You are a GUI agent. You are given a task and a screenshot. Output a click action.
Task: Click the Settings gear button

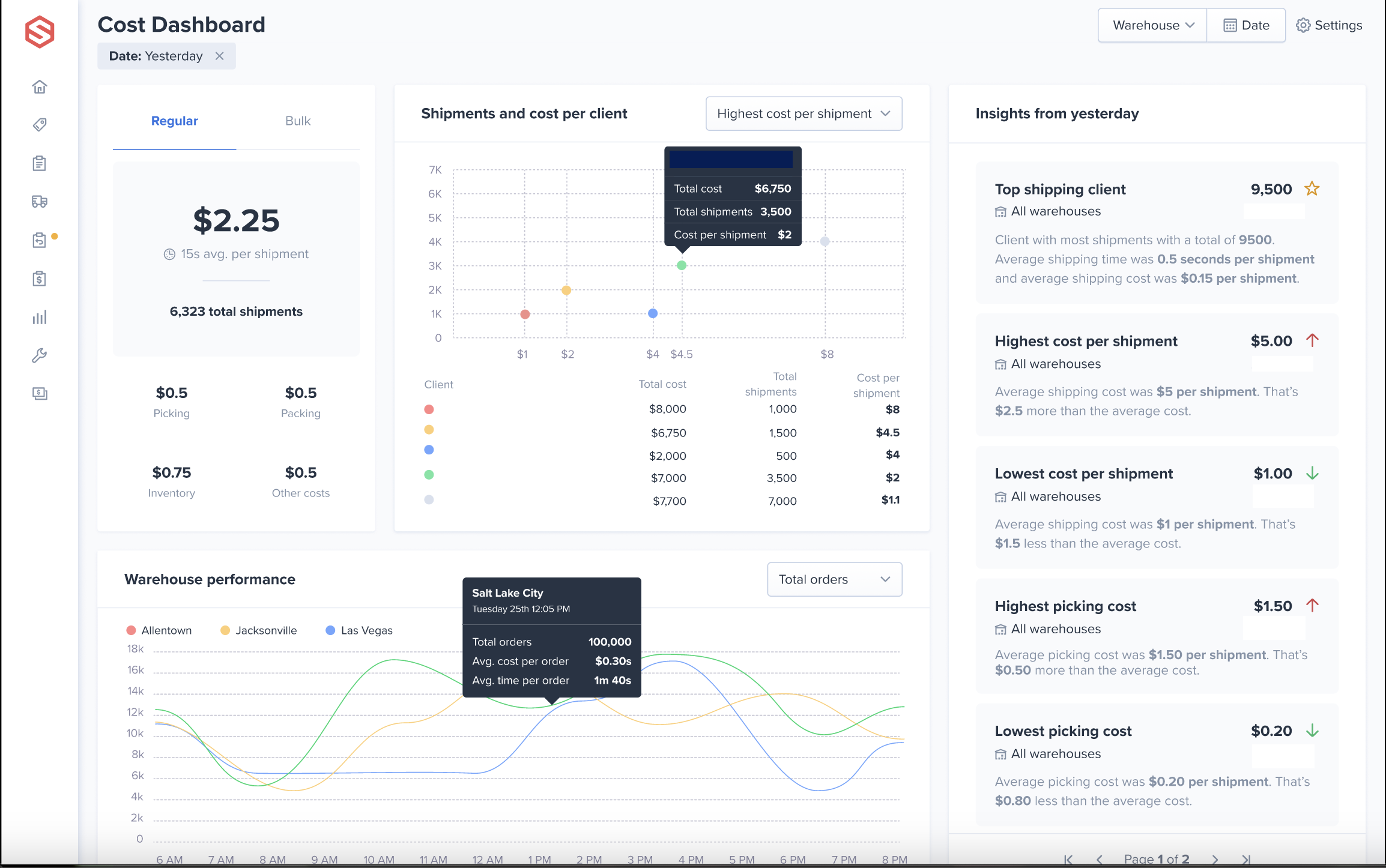1329,25
